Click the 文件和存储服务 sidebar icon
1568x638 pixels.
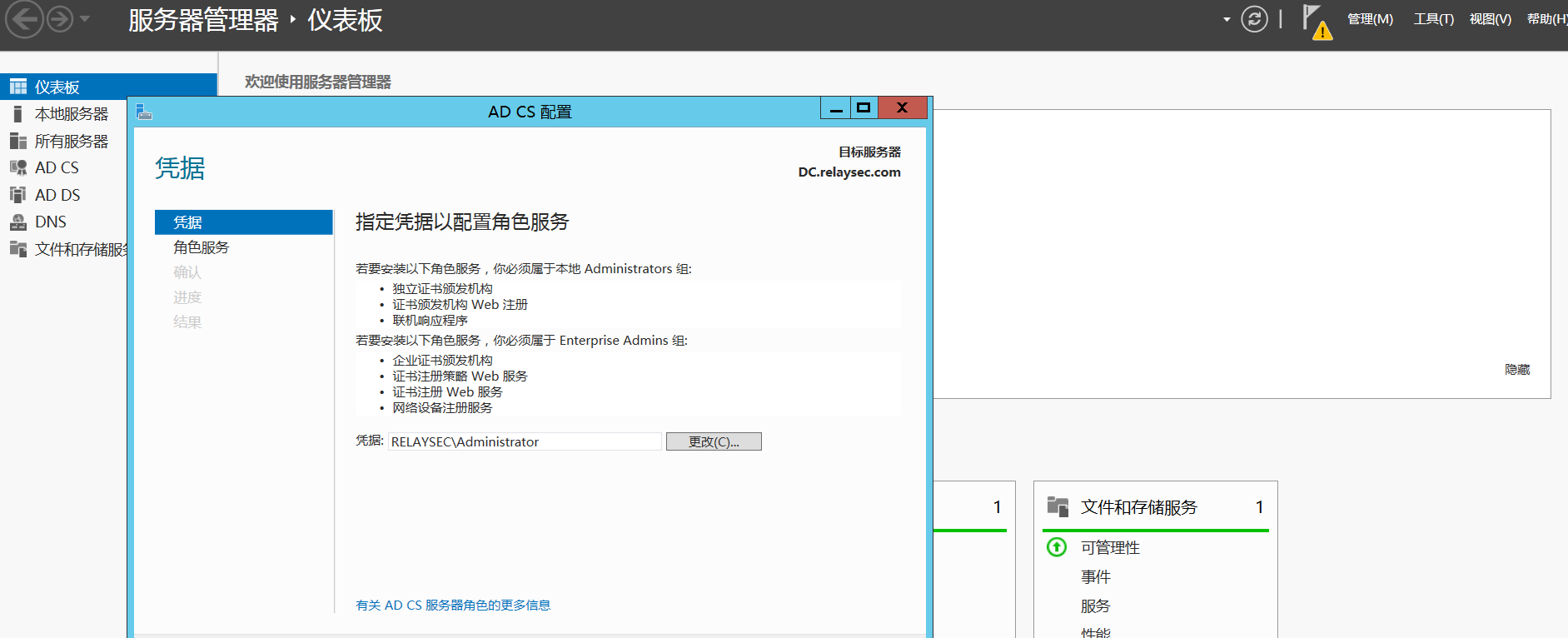[18, 249]
